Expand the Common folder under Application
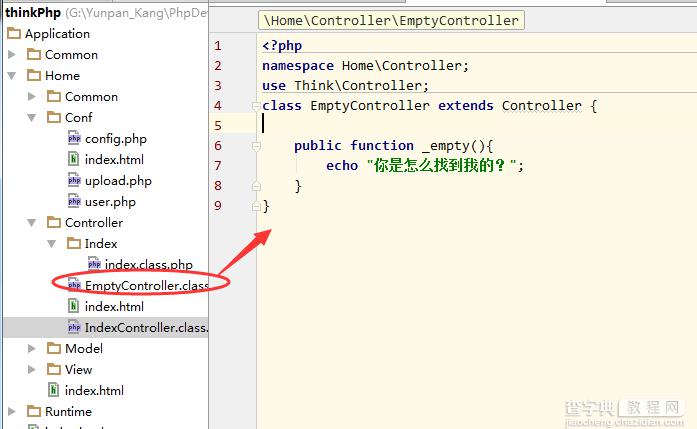697x429 pixels. click(12, 55)
